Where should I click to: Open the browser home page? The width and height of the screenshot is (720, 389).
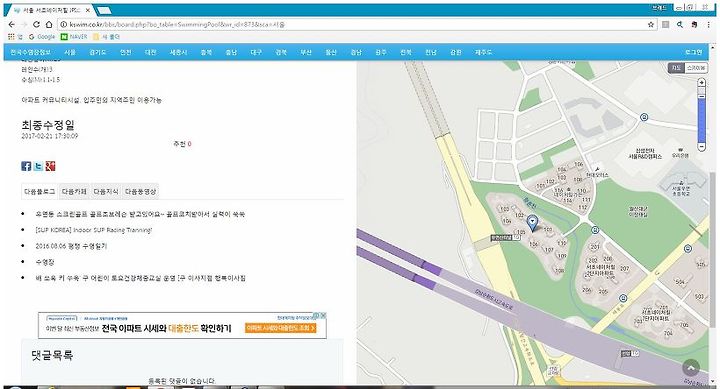click(x=49, y=24)
